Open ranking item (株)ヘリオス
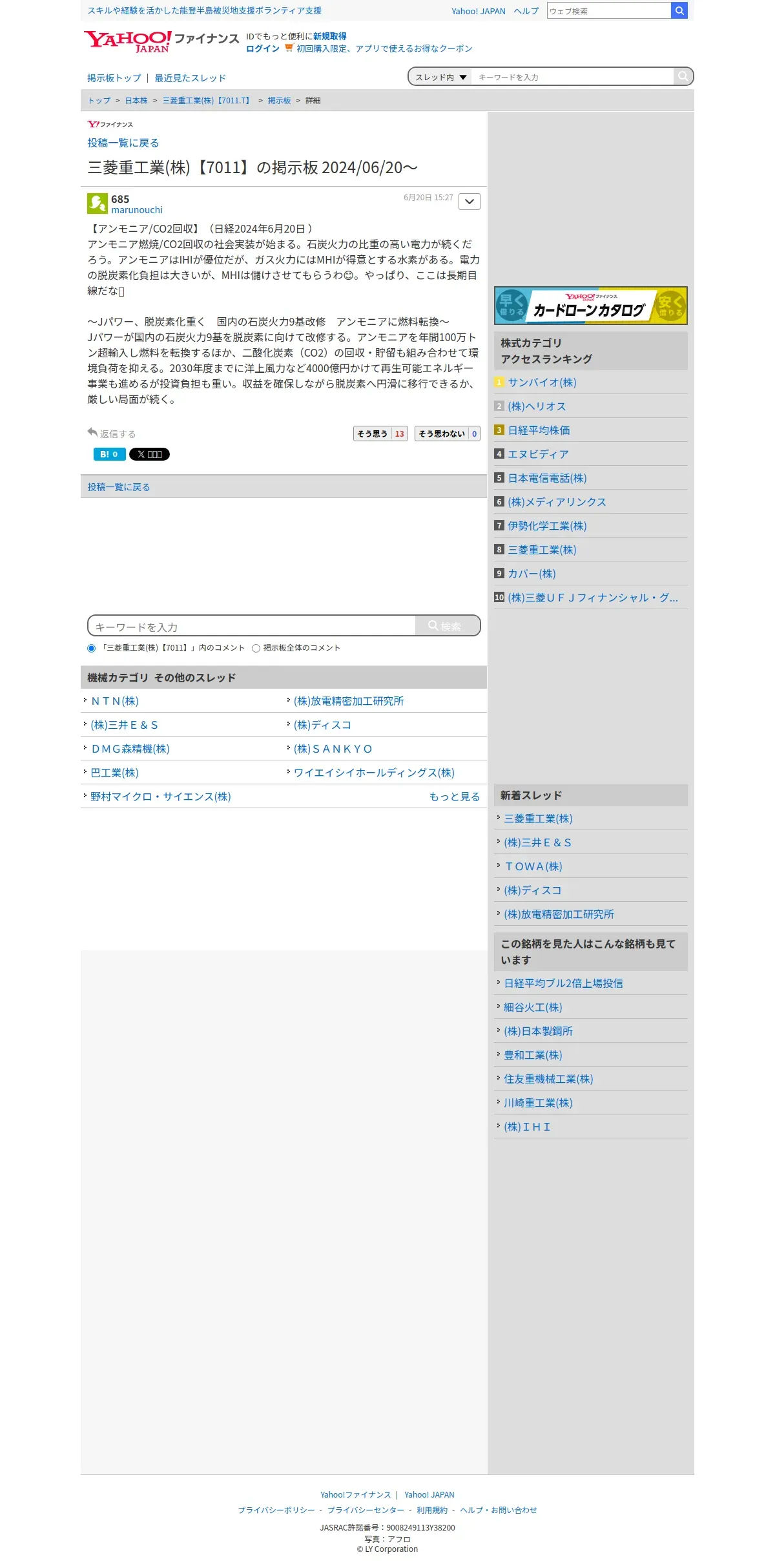Screen dimensions: 775x1568 point(537,406)
